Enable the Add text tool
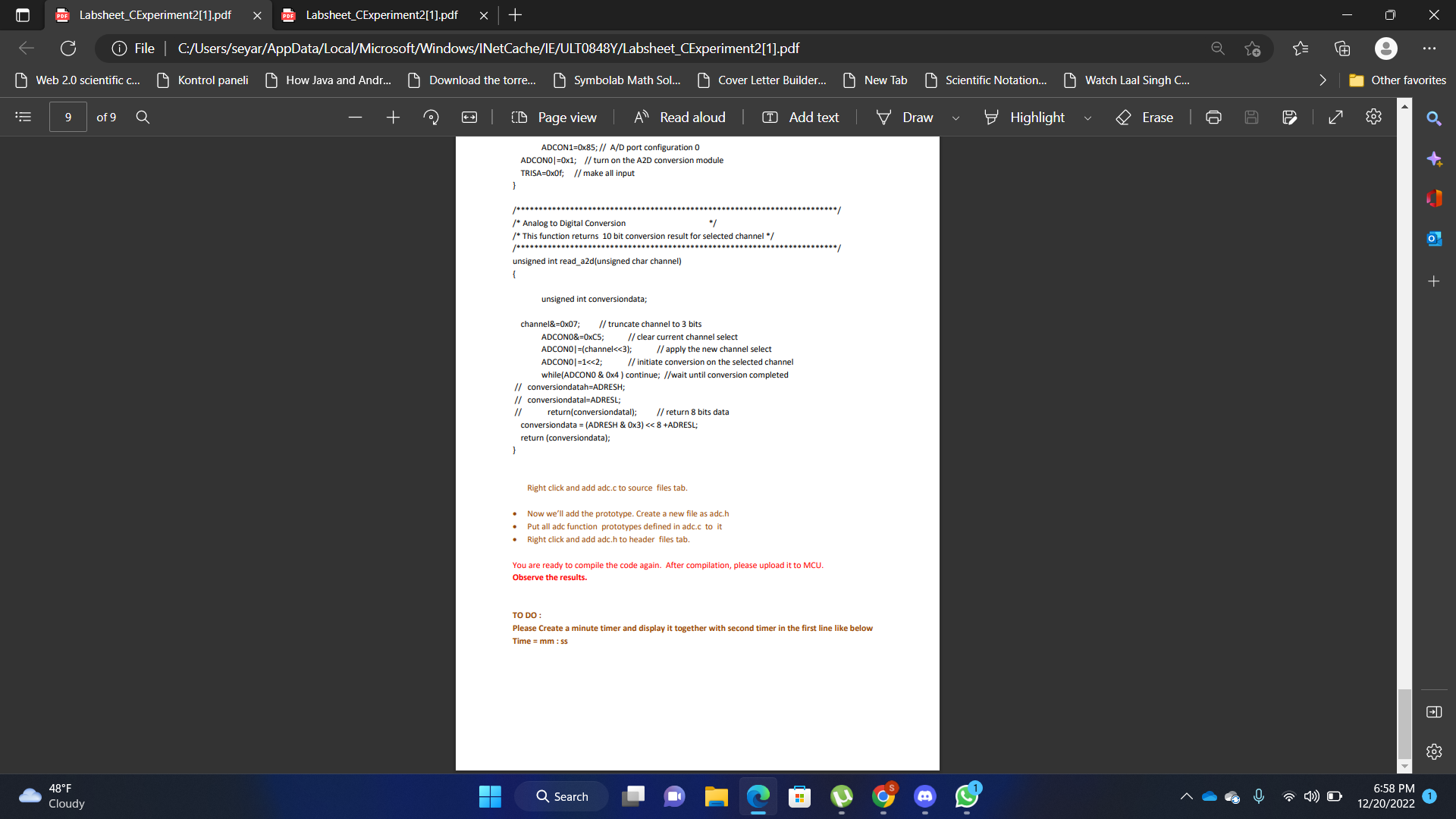This screenshot has width=1456, height=819. (801, 117)
